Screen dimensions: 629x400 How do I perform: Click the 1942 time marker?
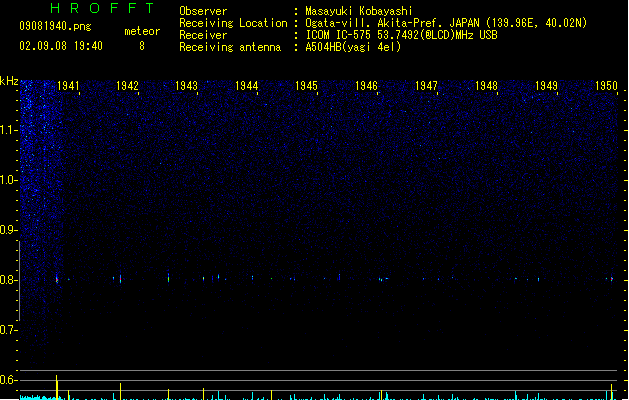click(x=127, y=86)
